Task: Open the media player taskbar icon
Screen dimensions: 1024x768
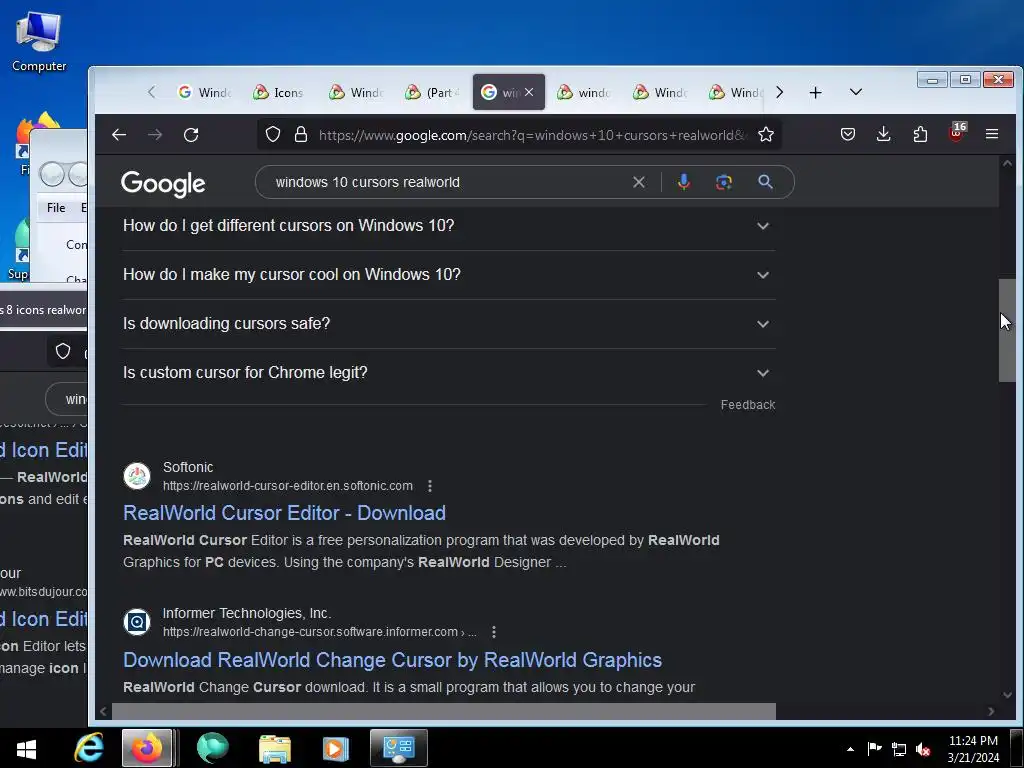Action: pos(336,748)
